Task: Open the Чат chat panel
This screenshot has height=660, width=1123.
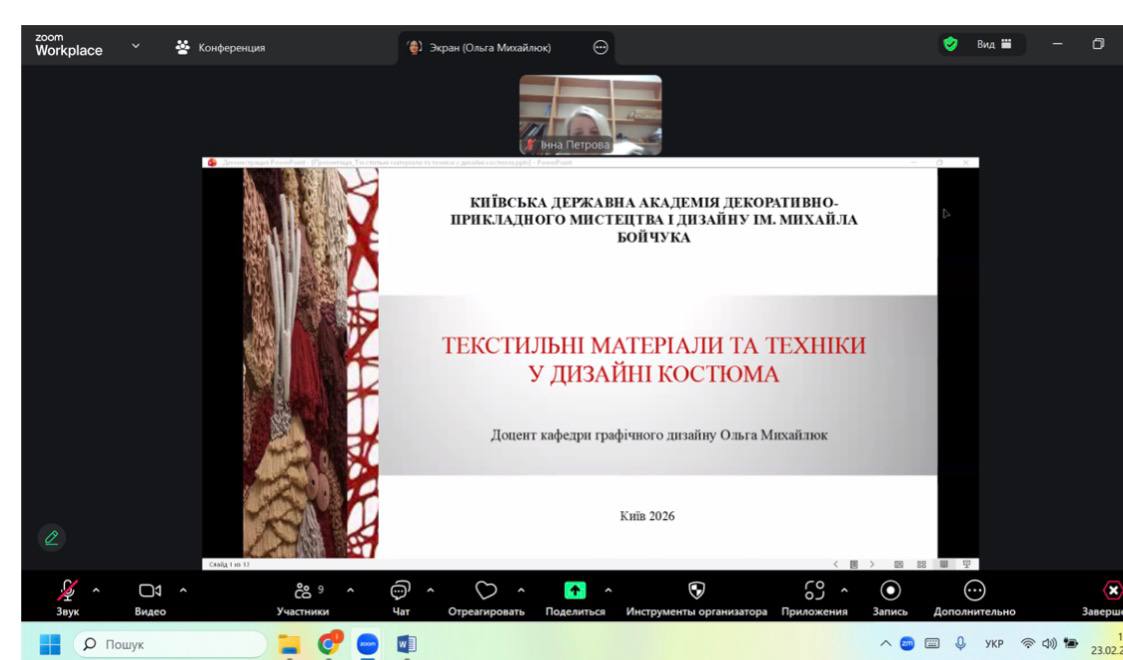Action: [x=400, y=591]
